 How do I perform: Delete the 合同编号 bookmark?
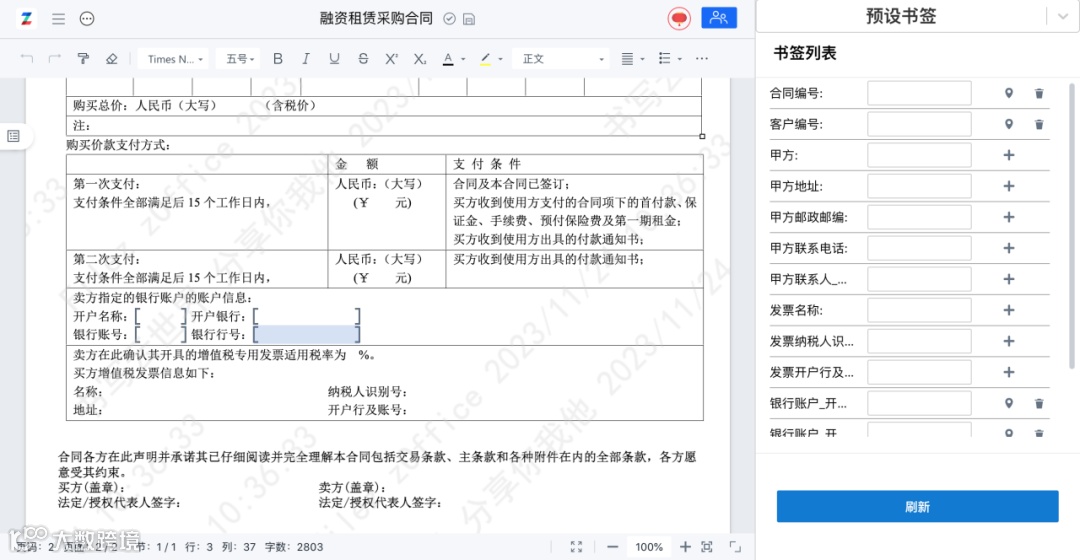(x=1039, y=94)
